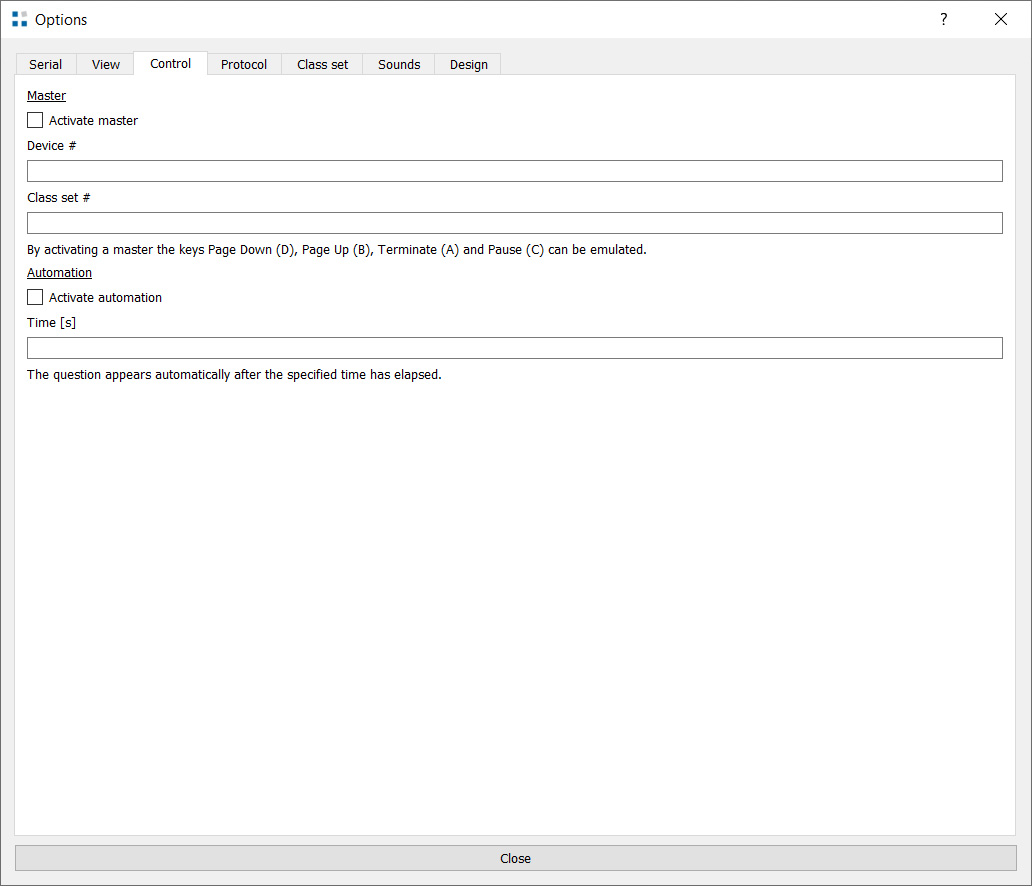The image size is (1032, 886).
Task: Open the View tab
Action: click(x=106, y=64)
